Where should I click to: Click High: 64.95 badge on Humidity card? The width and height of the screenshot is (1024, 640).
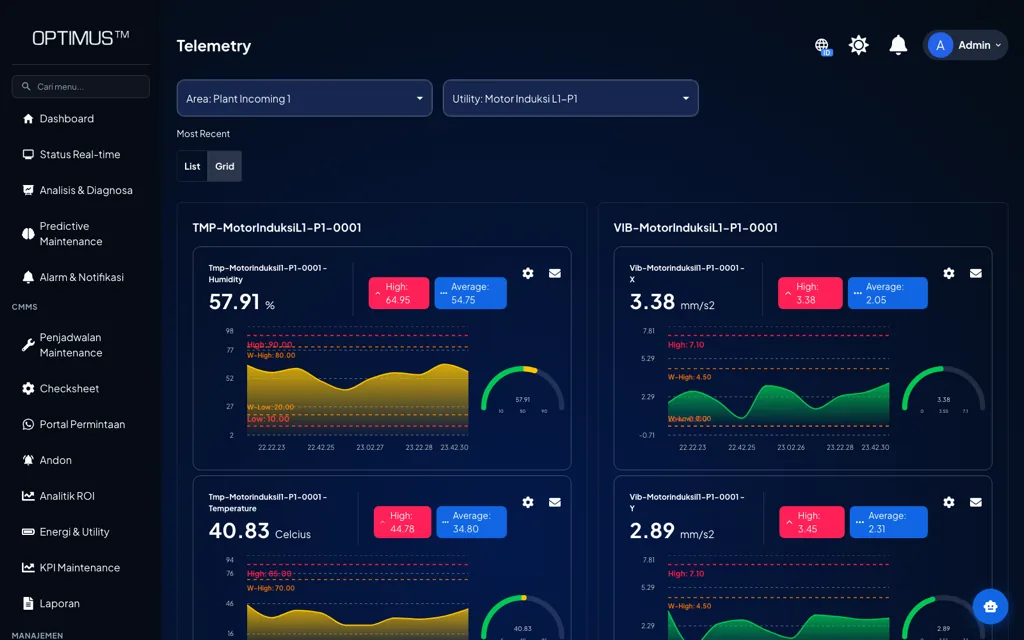[399, 293]
